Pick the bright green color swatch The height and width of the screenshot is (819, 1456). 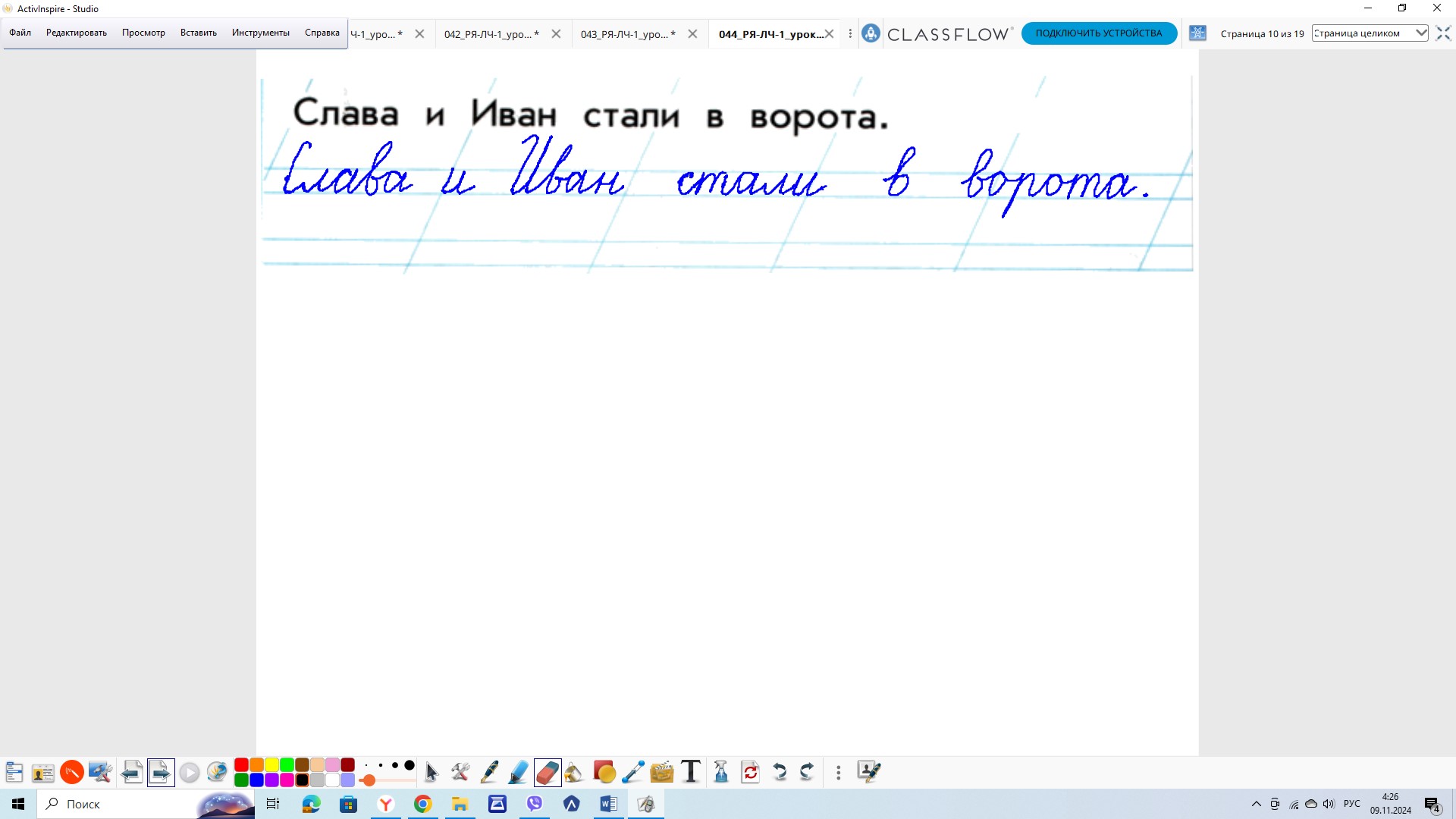click(287, 764)
